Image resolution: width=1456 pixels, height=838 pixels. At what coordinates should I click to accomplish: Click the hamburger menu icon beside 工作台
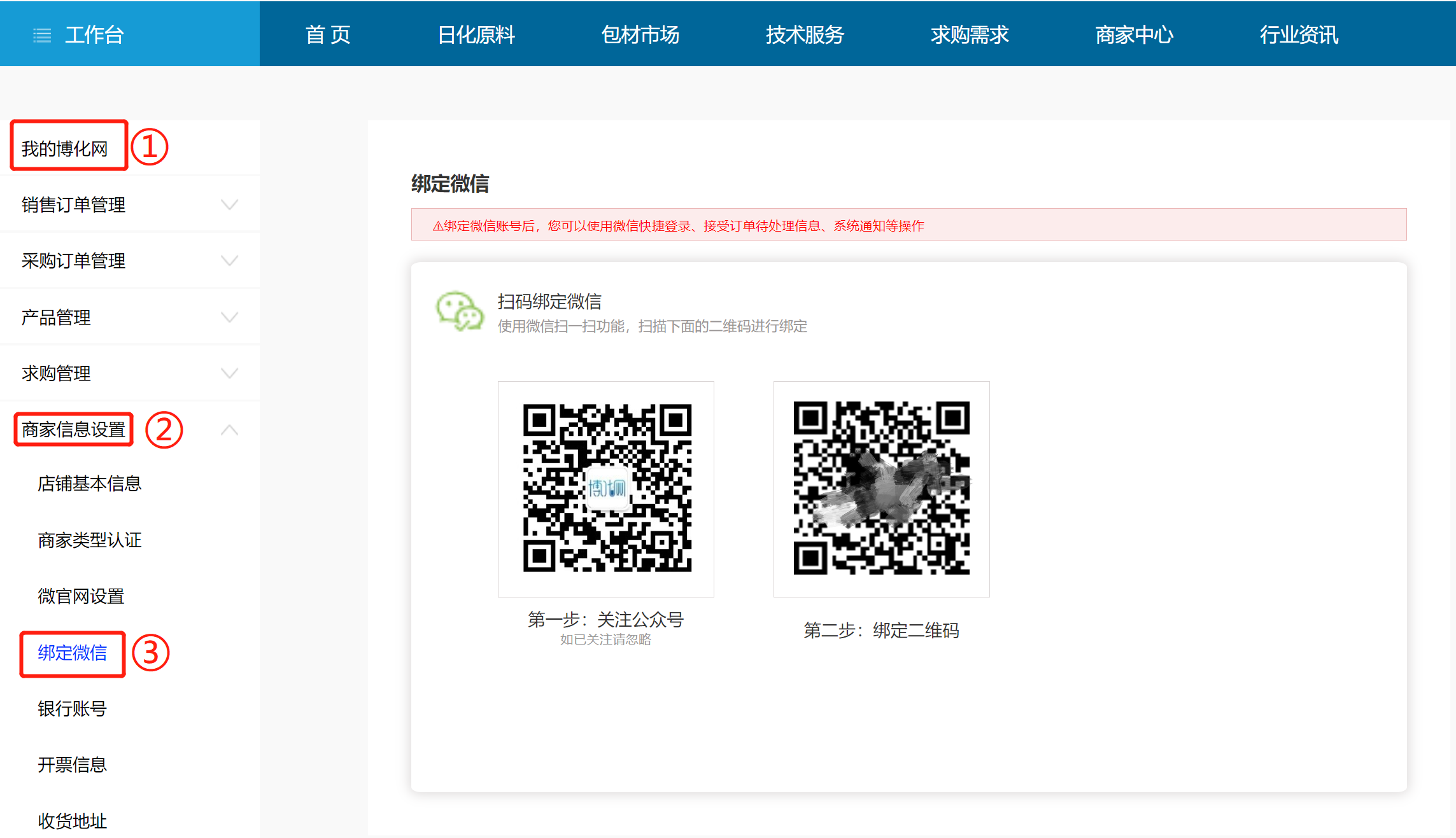(x=42, y=35)
